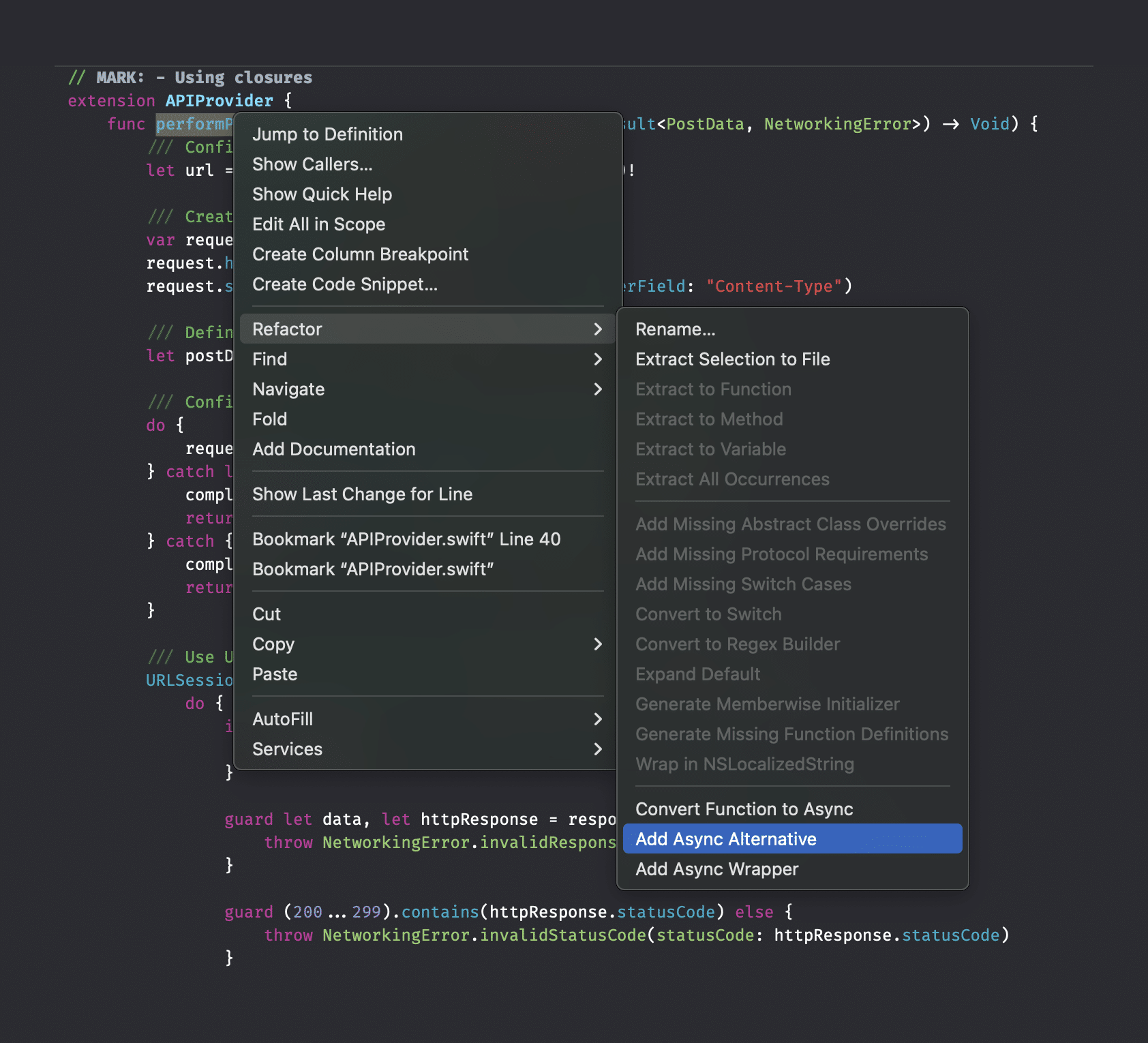This screenshot has height=1043, width=1148.
Task: Open Show Quick Help option
Action: (322, 194)
